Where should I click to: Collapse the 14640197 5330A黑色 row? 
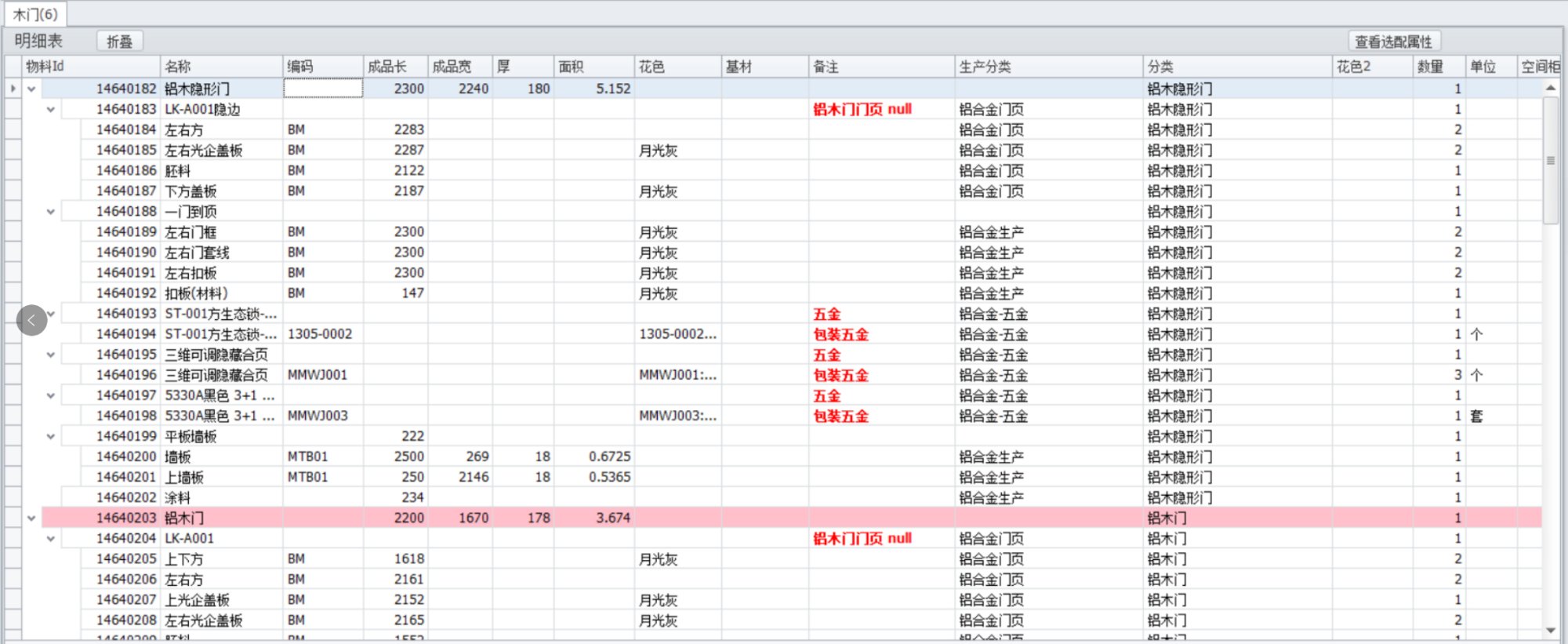51,395
